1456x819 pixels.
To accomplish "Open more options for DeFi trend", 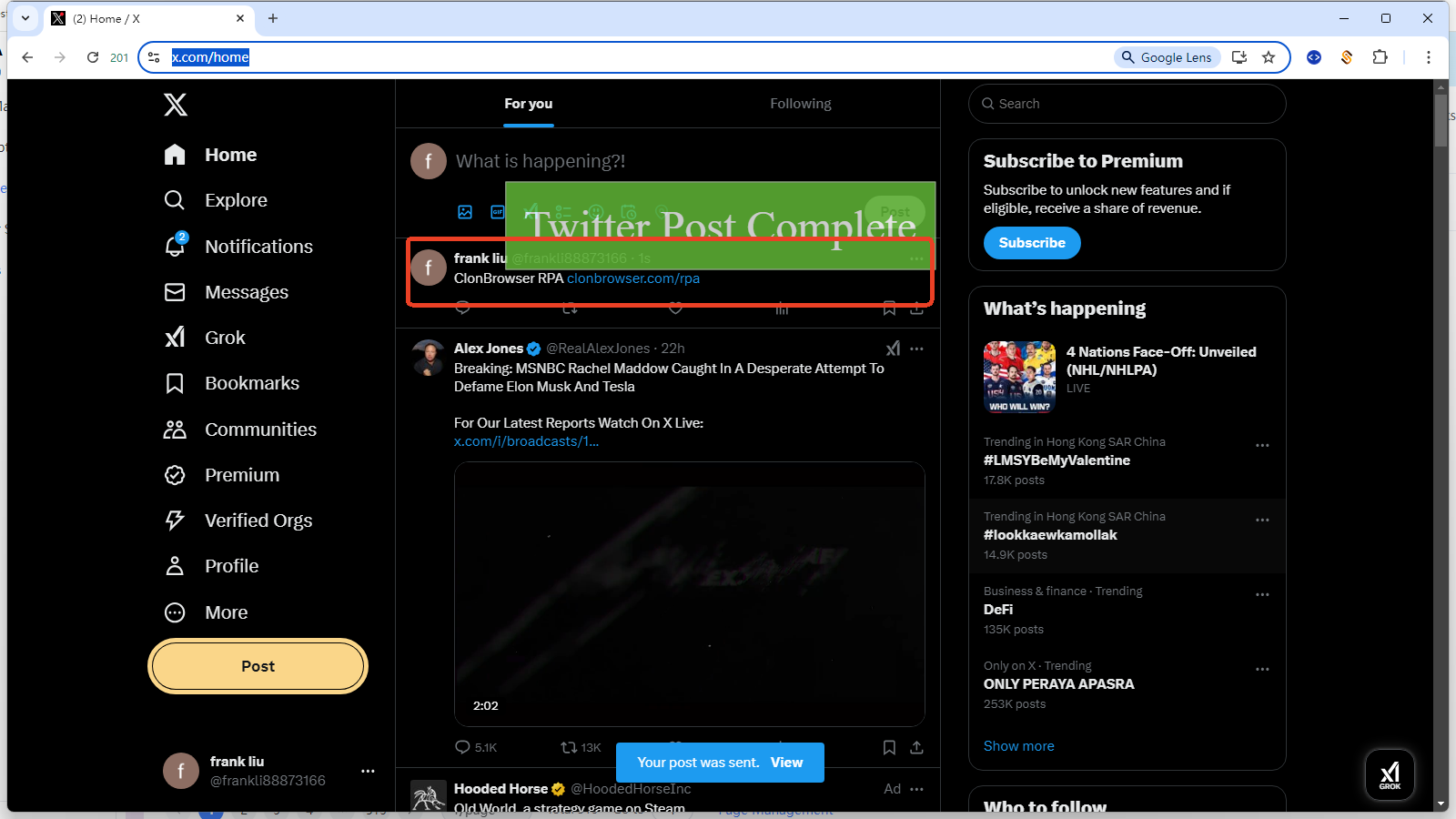I will tap(1262, 595).
